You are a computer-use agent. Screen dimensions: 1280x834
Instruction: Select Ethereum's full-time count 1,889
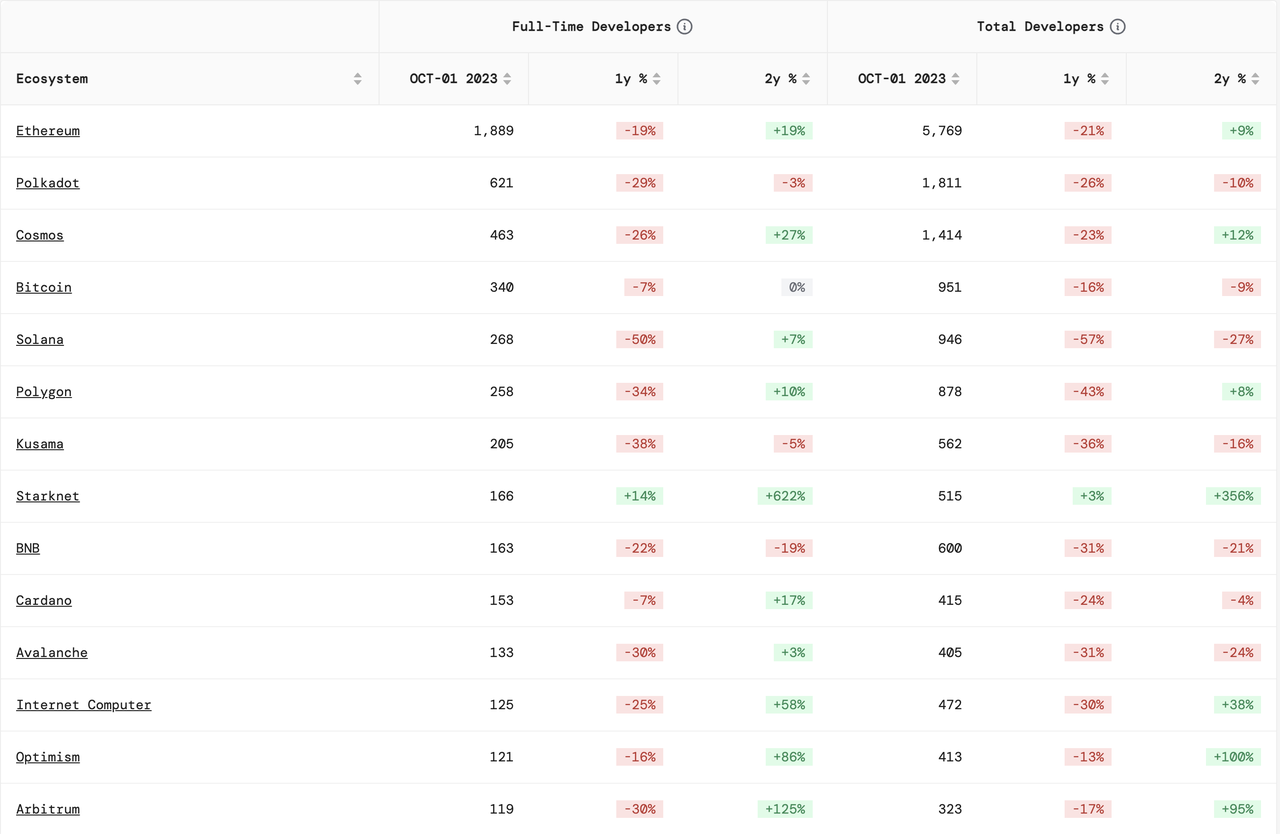pos(494,131)
